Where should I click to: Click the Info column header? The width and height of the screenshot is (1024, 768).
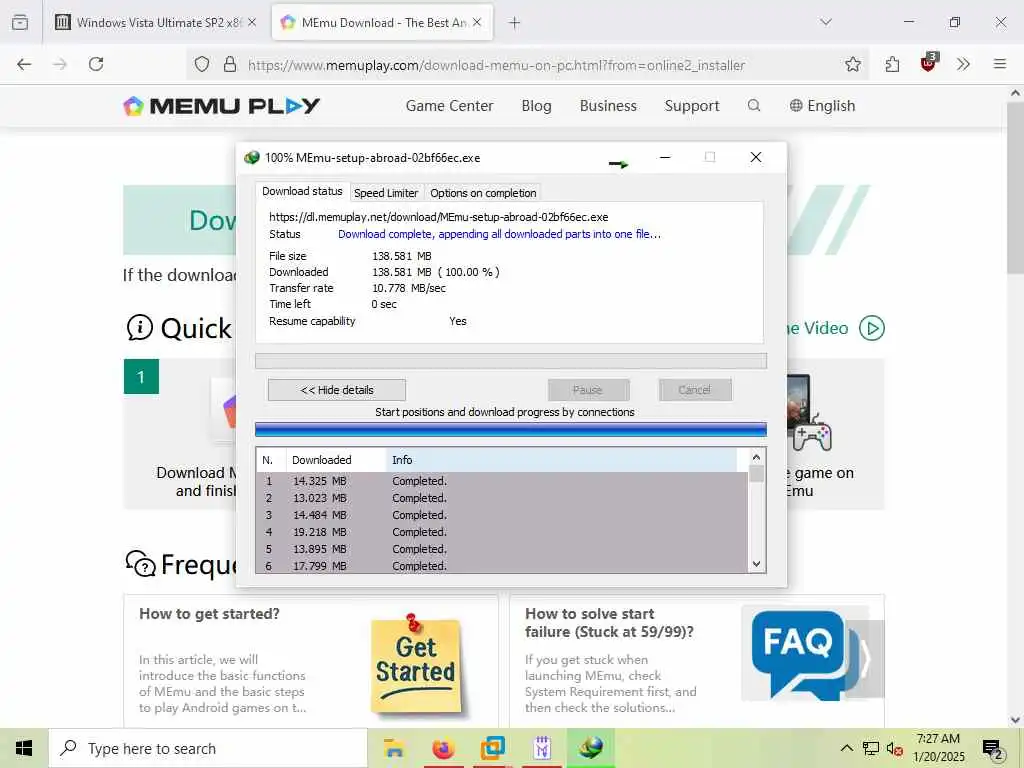pos(562,460)
